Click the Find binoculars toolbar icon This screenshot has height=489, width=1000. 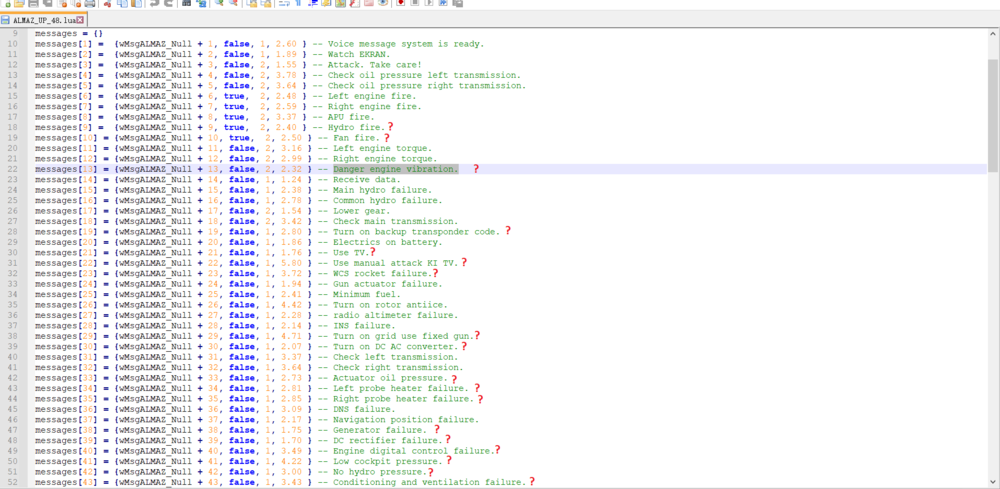(x=186, y=3)
